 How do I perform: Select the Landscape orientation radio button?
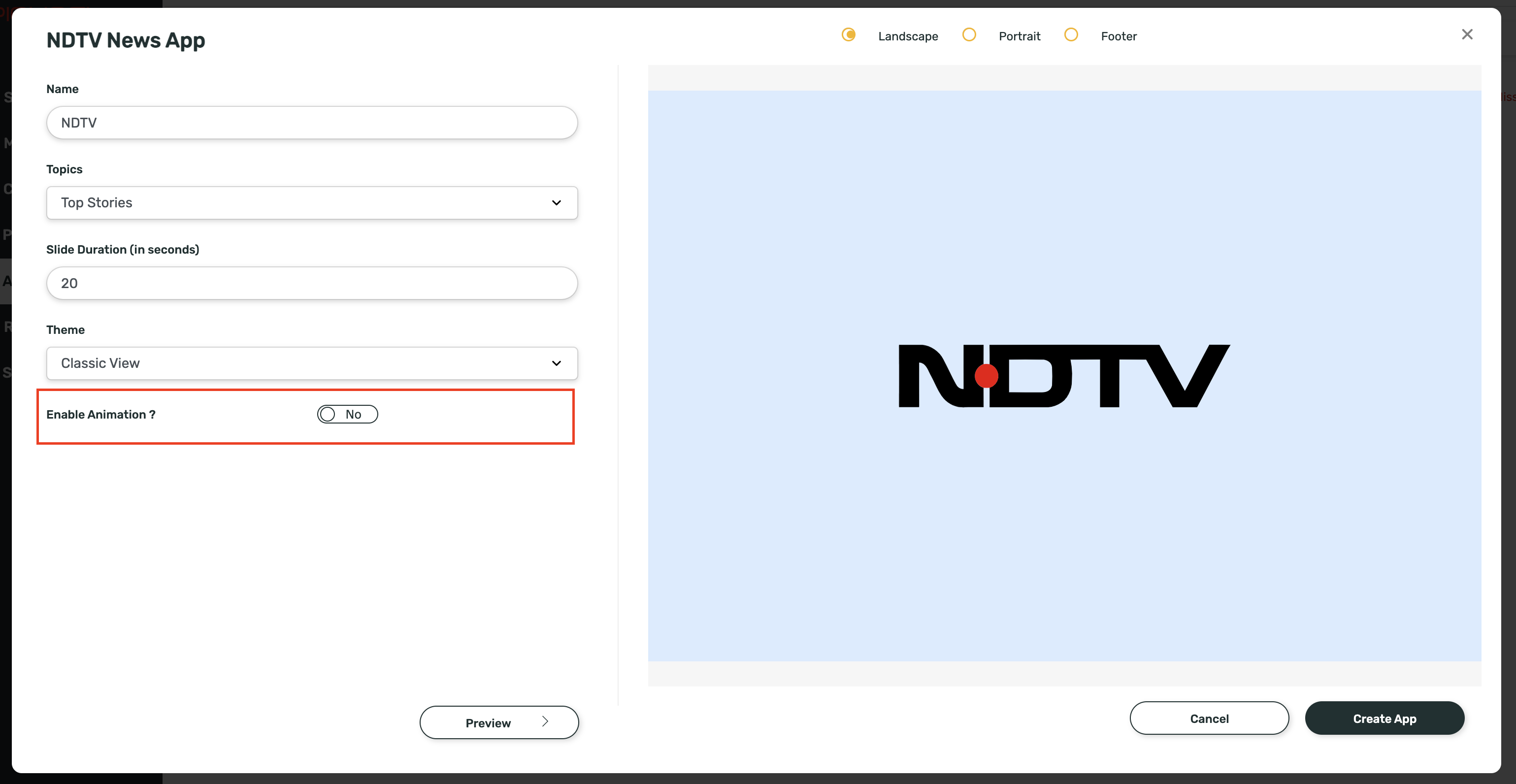tap(848, 35)
